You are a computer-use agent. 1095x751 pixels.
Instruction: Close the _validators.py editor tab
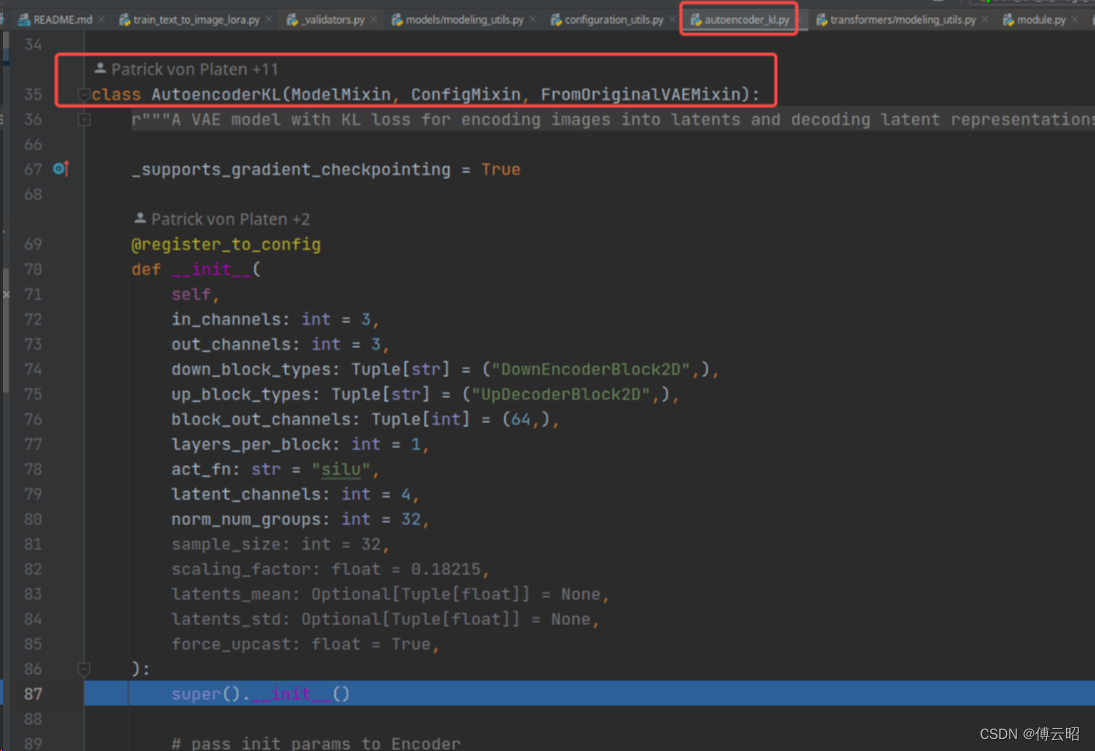(376, 18)
